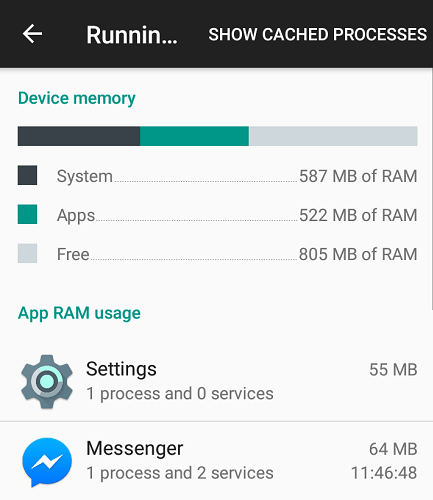Screen dimensions: 433x500
Task: Tap the Messenger app icon
Action: [x=47, y=462]
